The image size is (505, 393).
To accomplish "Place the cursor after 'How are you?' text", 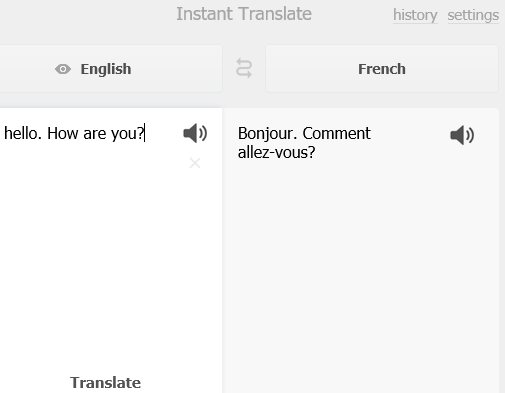I will 144,133.
